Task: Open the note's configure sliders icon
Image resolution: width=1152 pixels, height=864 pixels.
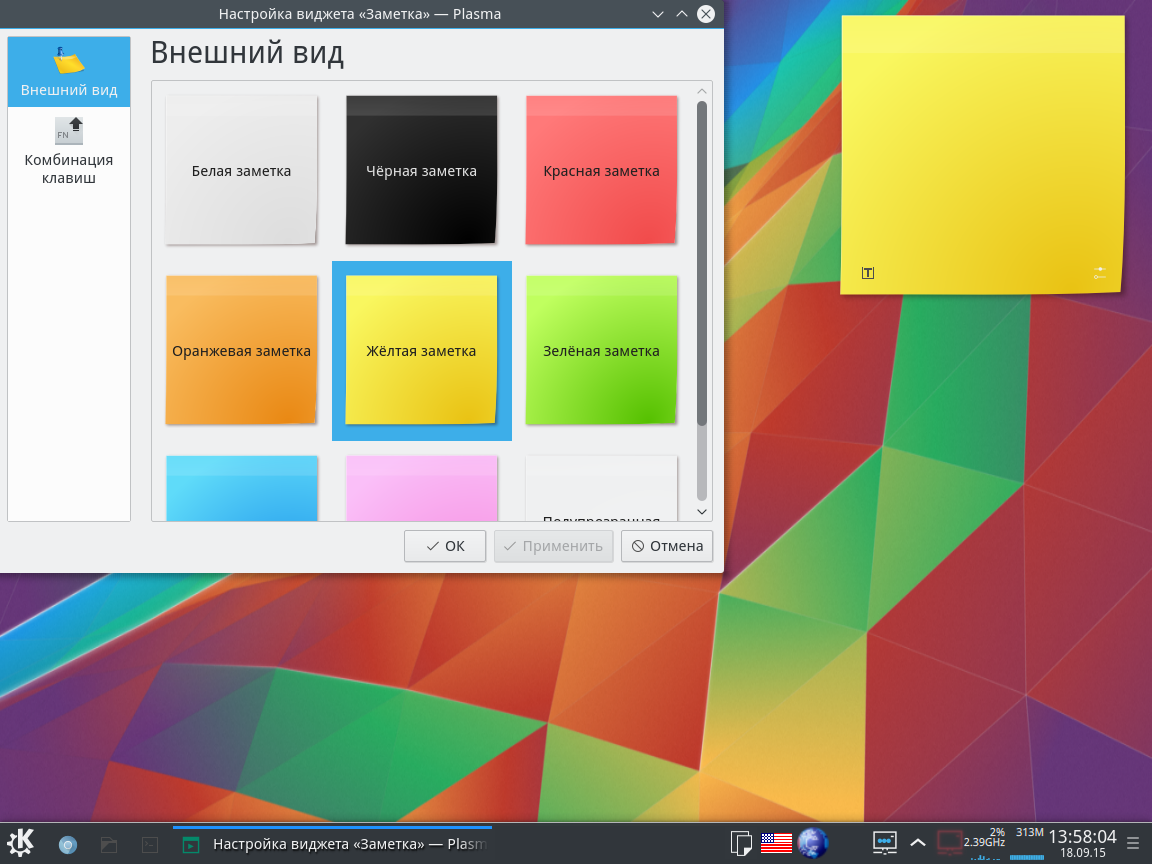Action: pyautogui.click(x=1100, y=273)
